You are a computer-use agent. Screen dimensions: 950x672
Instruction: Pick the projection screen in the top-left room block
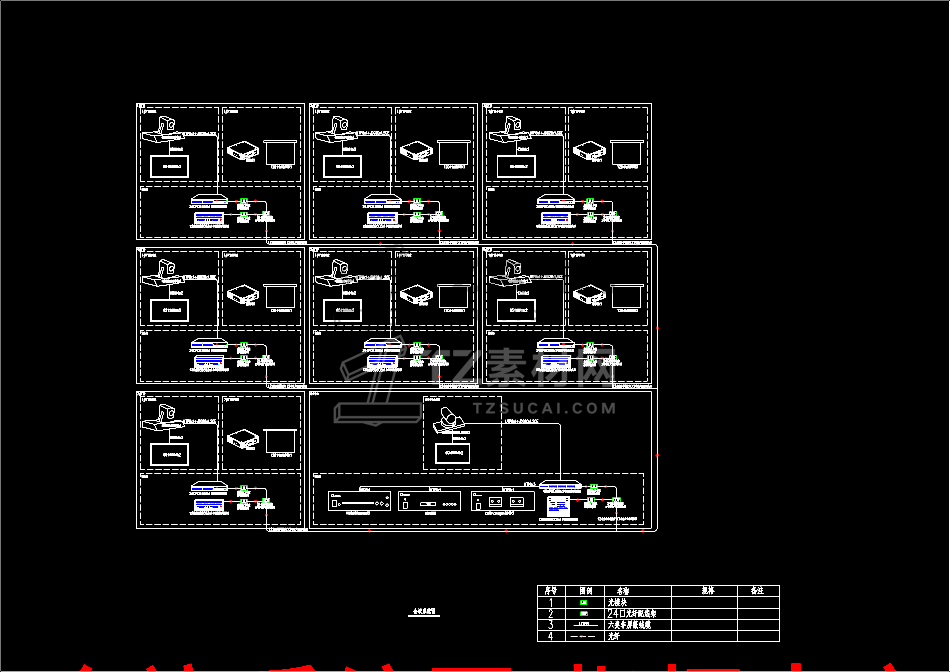click(x=281, y=152)
